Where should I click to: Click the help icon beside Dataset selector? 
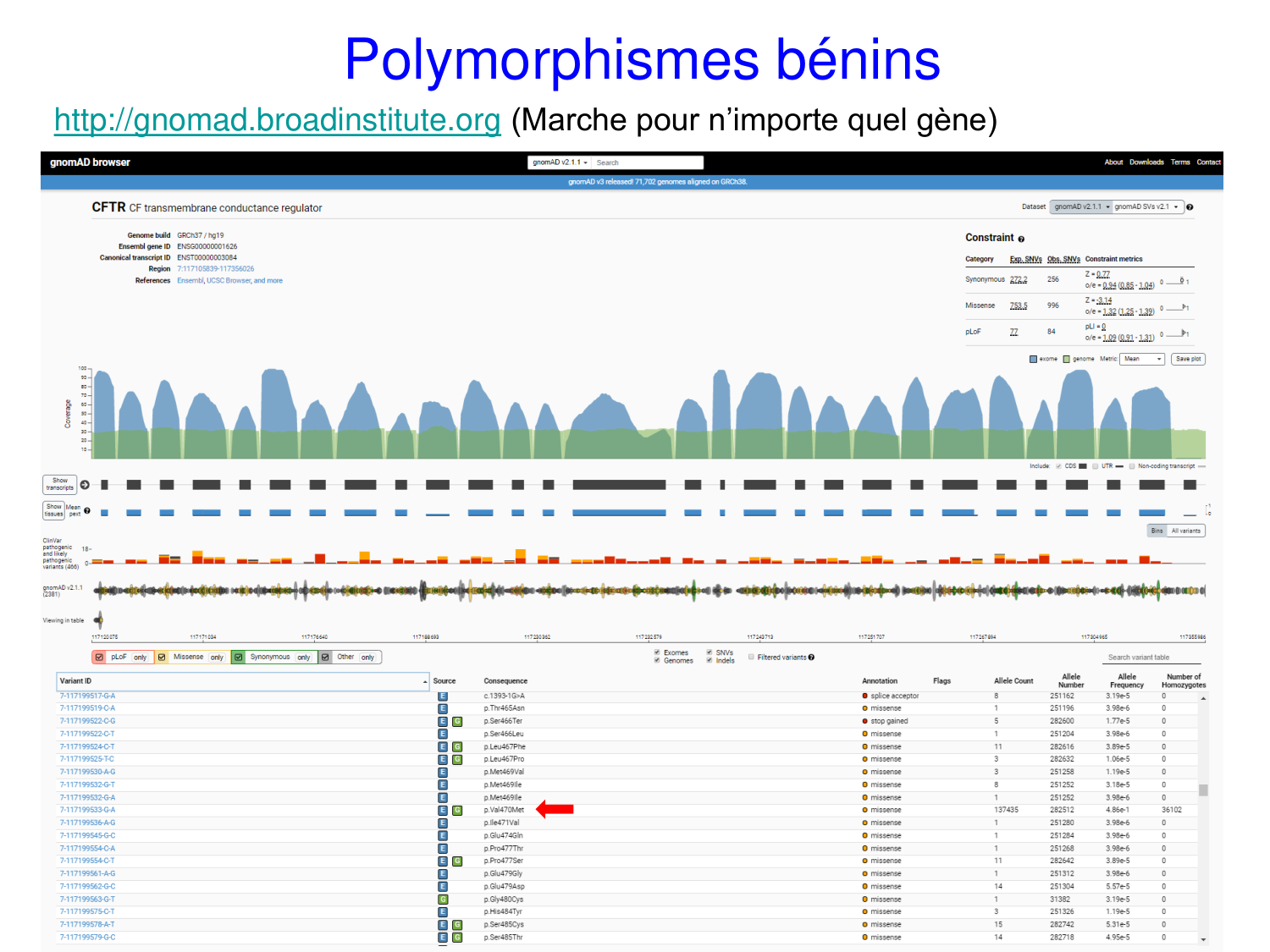1190,207
